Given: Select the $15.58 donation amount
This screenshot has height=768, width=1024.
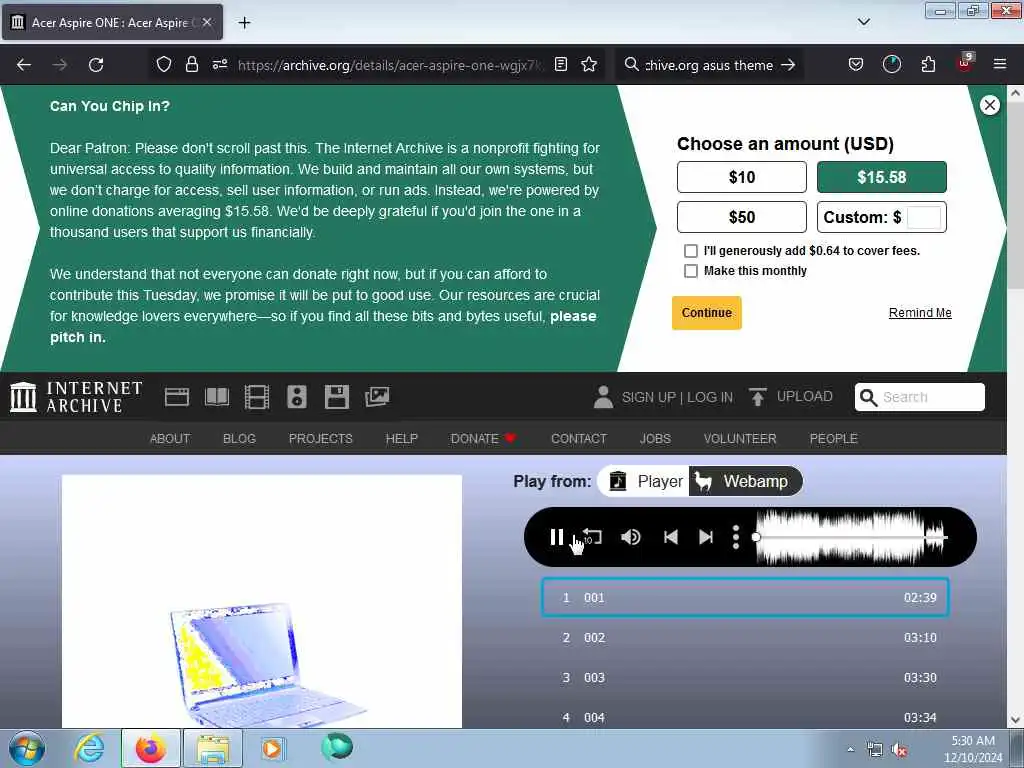Looking at the screenshot, I should (x=882, y=177).
